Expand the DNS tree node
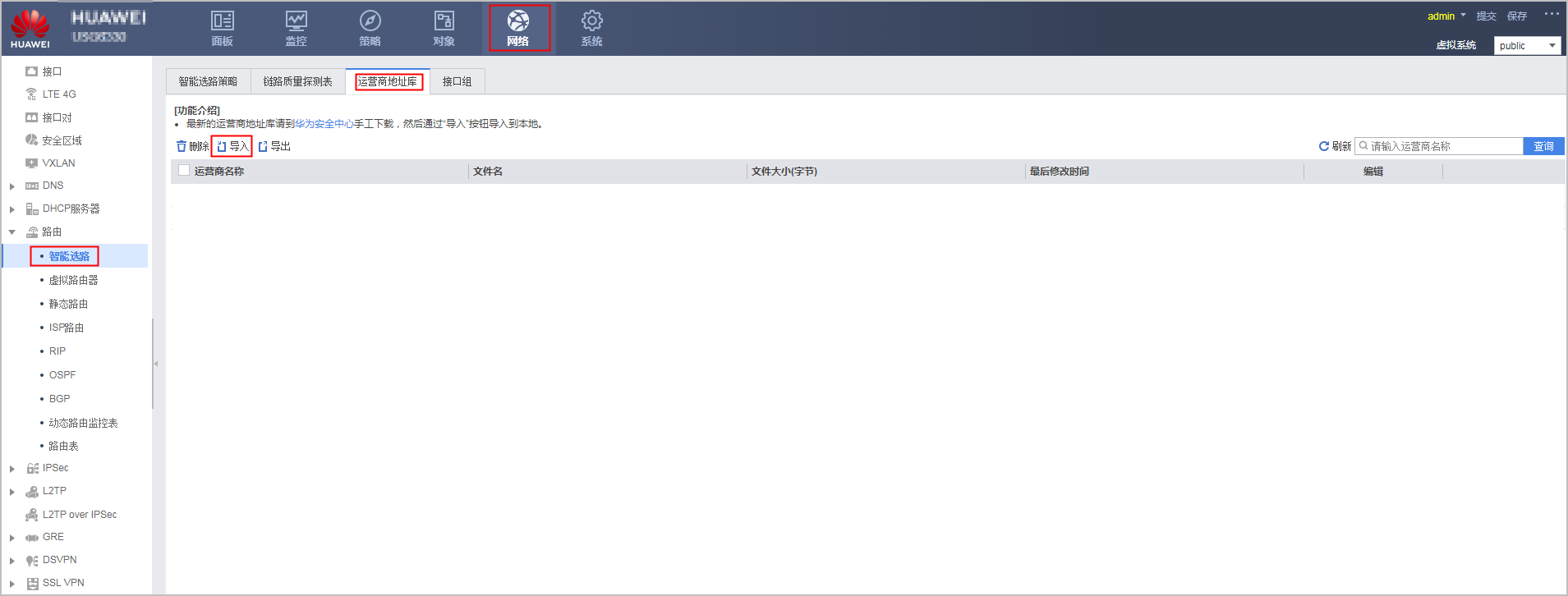The height and width of the screenshot is (596, 1568). coord(12,186)
